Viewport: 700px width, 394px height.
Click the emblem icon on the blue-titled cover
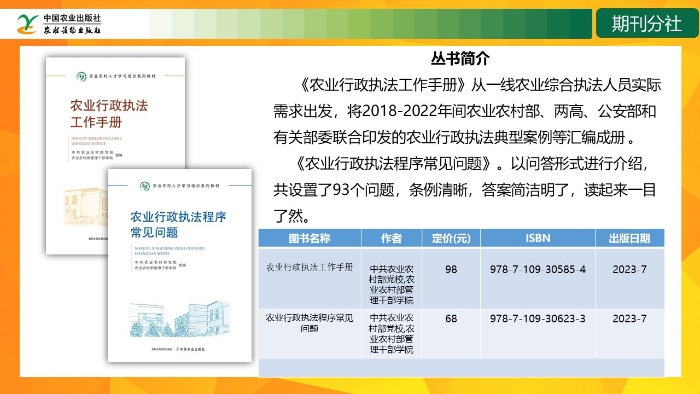click(145, 186)
